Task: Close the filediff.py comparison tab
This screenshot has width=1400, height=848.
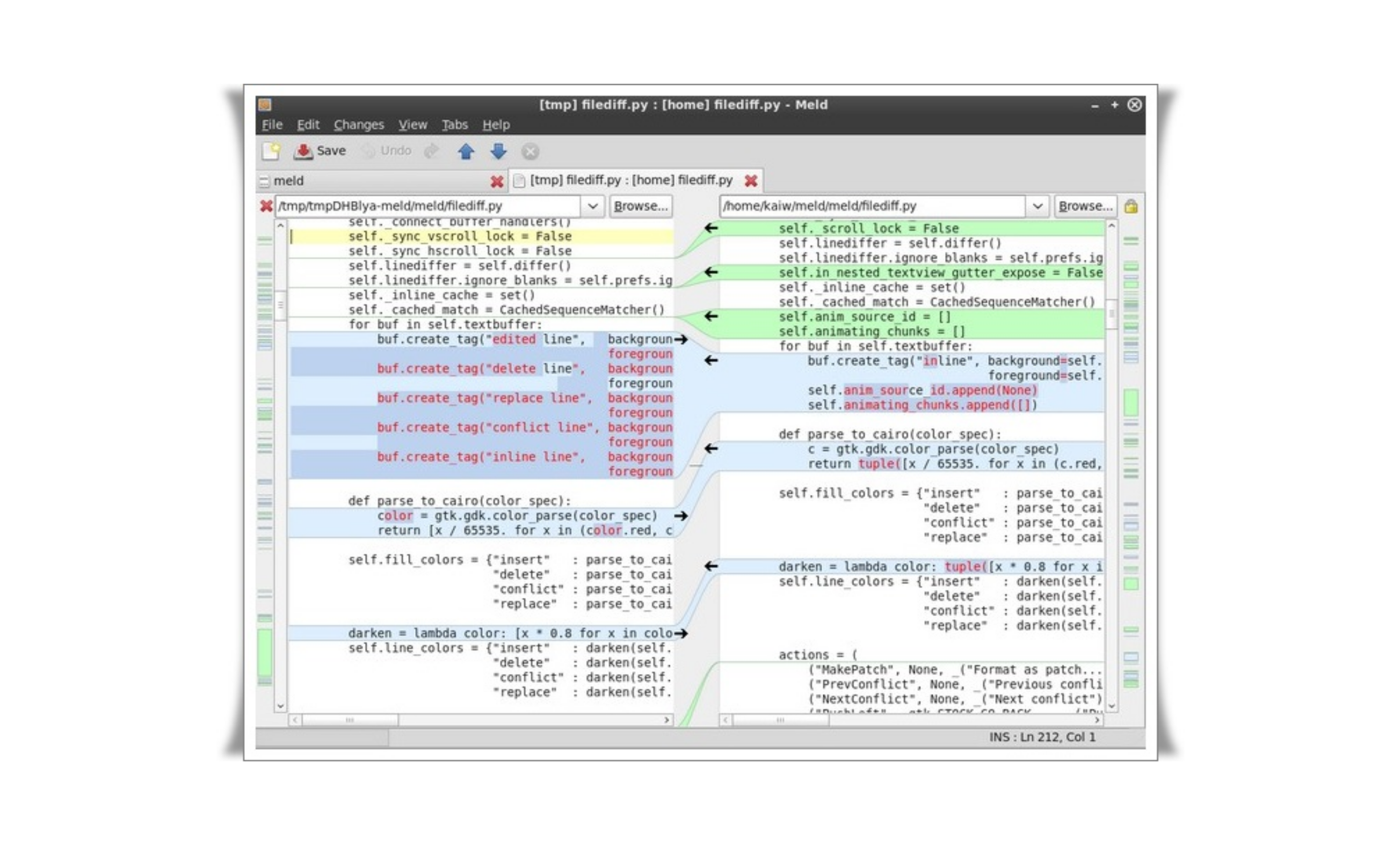Action: 751,181
